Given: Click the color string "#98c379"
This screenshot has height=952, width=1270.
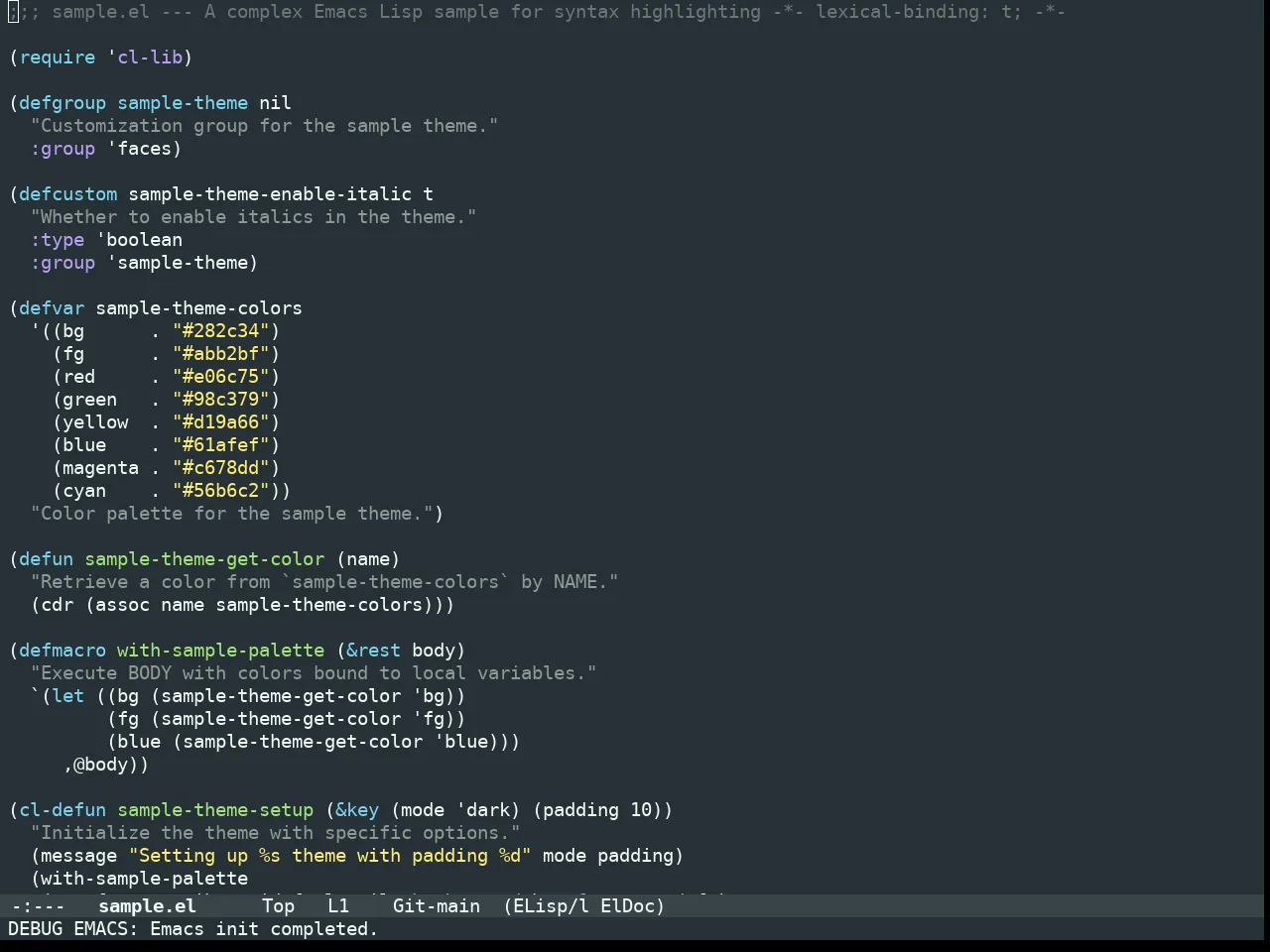Looking at the screenshot, I should [221, 400].
